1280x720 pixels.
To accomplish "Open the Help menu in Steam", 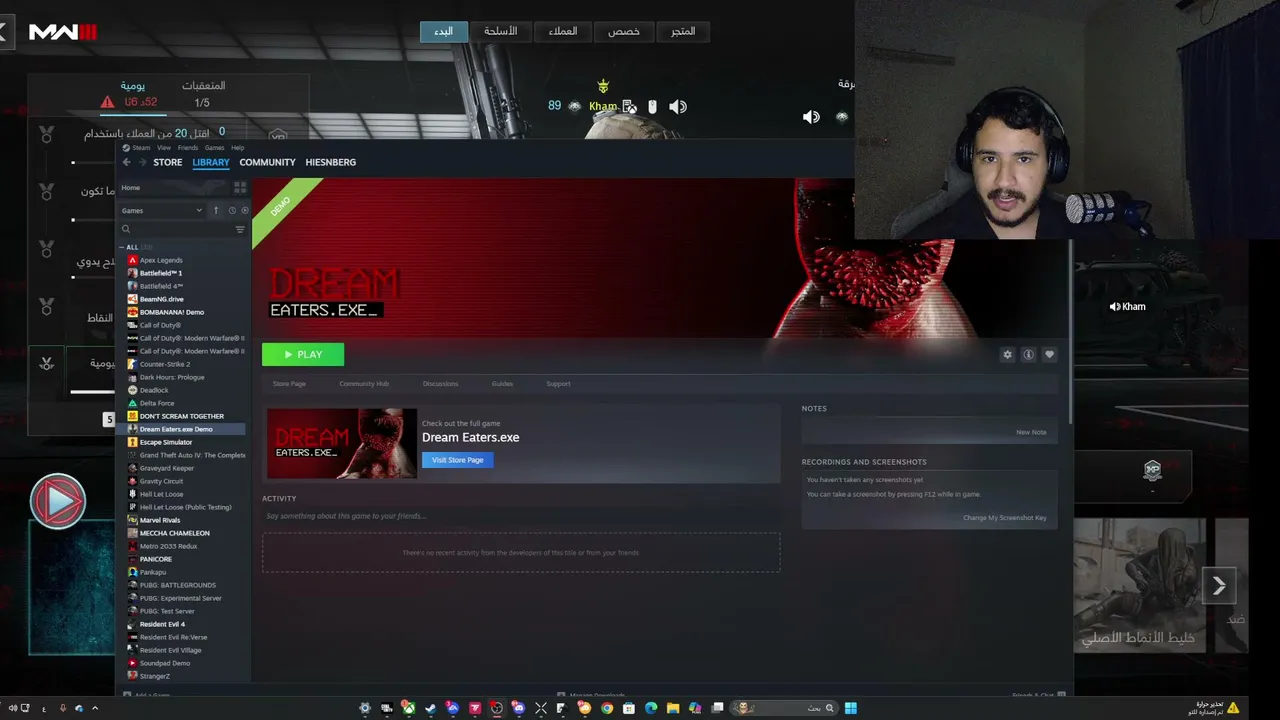I will pos(238,148).
